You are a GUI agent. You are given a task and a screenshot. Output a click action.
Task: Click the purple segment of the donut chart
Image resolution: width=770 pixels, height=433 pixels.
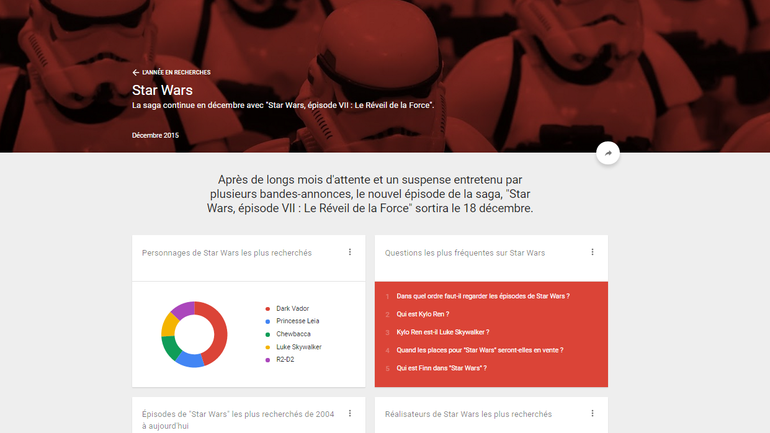[185, 308]
